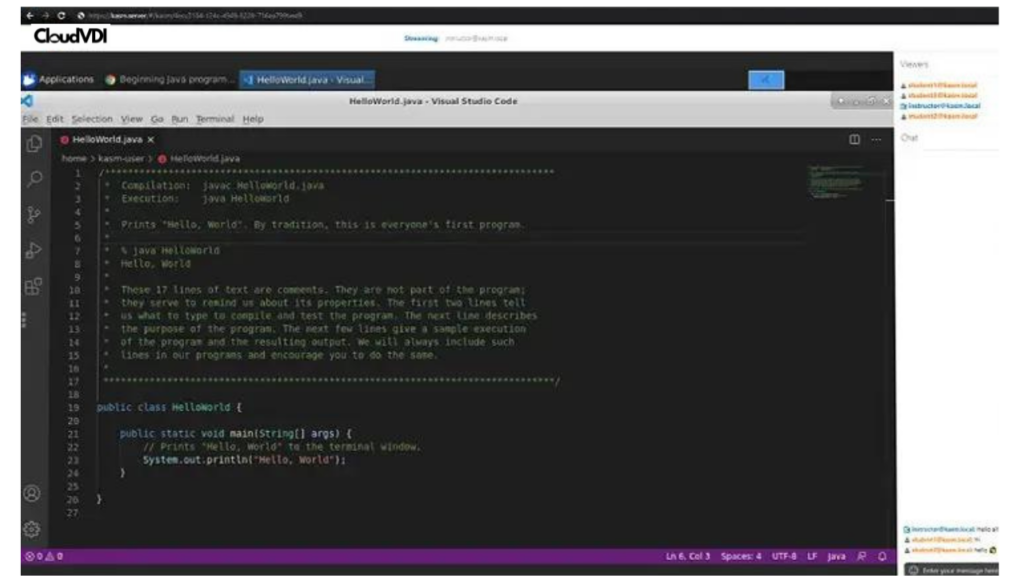
Task: Open the Selection menu
Action: click(x=92, y=119)
